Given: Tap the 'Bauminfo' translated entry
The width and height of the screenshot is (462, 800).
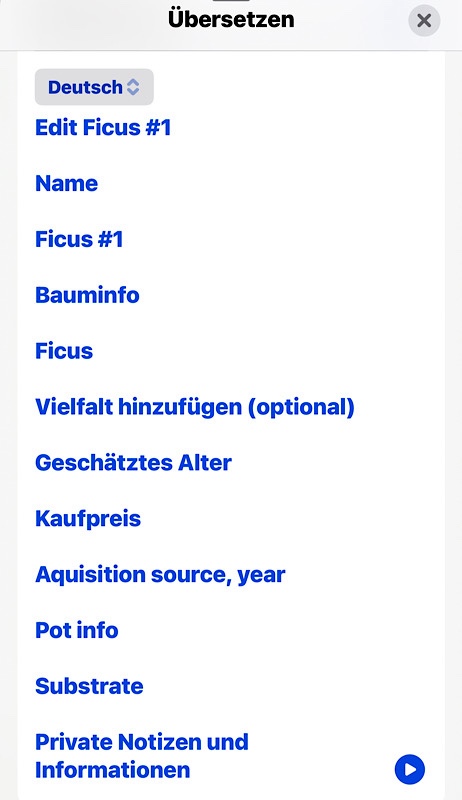Looking at the screenshot, I should click(x=87, y=295).
